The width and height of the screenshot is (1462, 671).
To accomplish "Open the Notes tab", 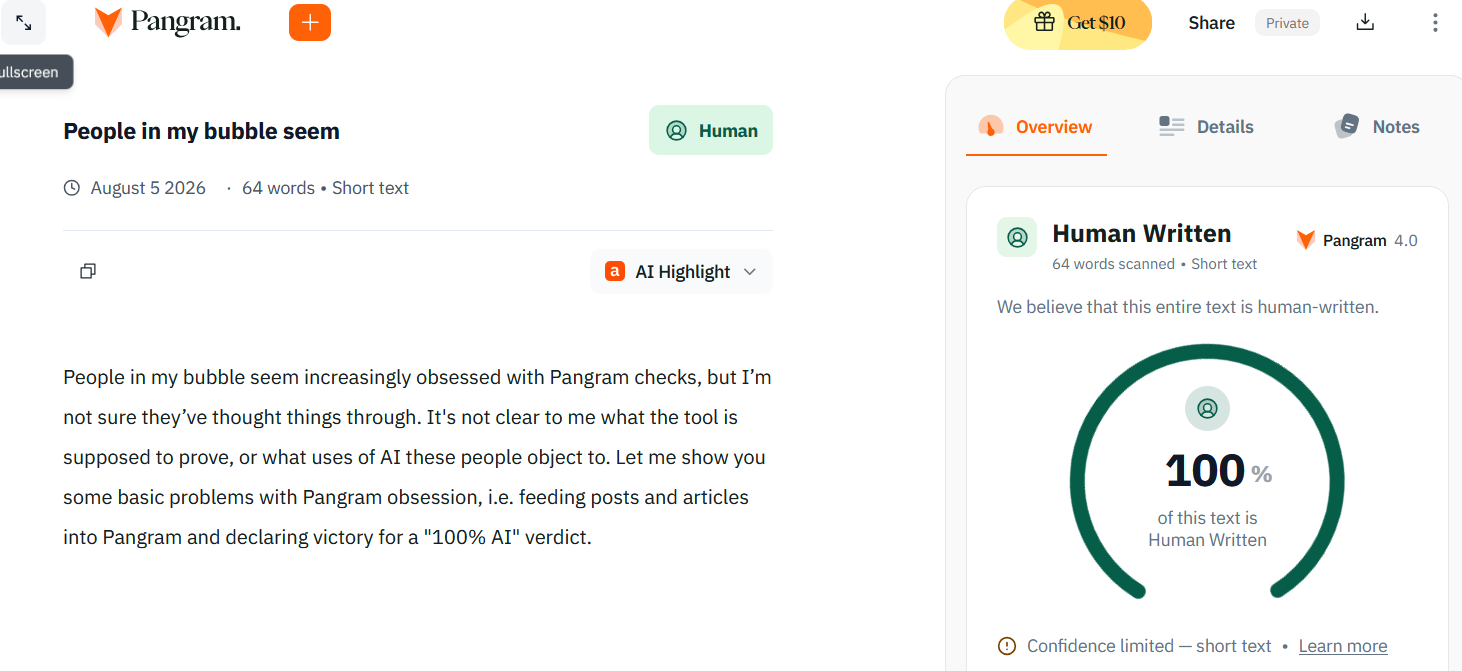I will (1377, 127).
